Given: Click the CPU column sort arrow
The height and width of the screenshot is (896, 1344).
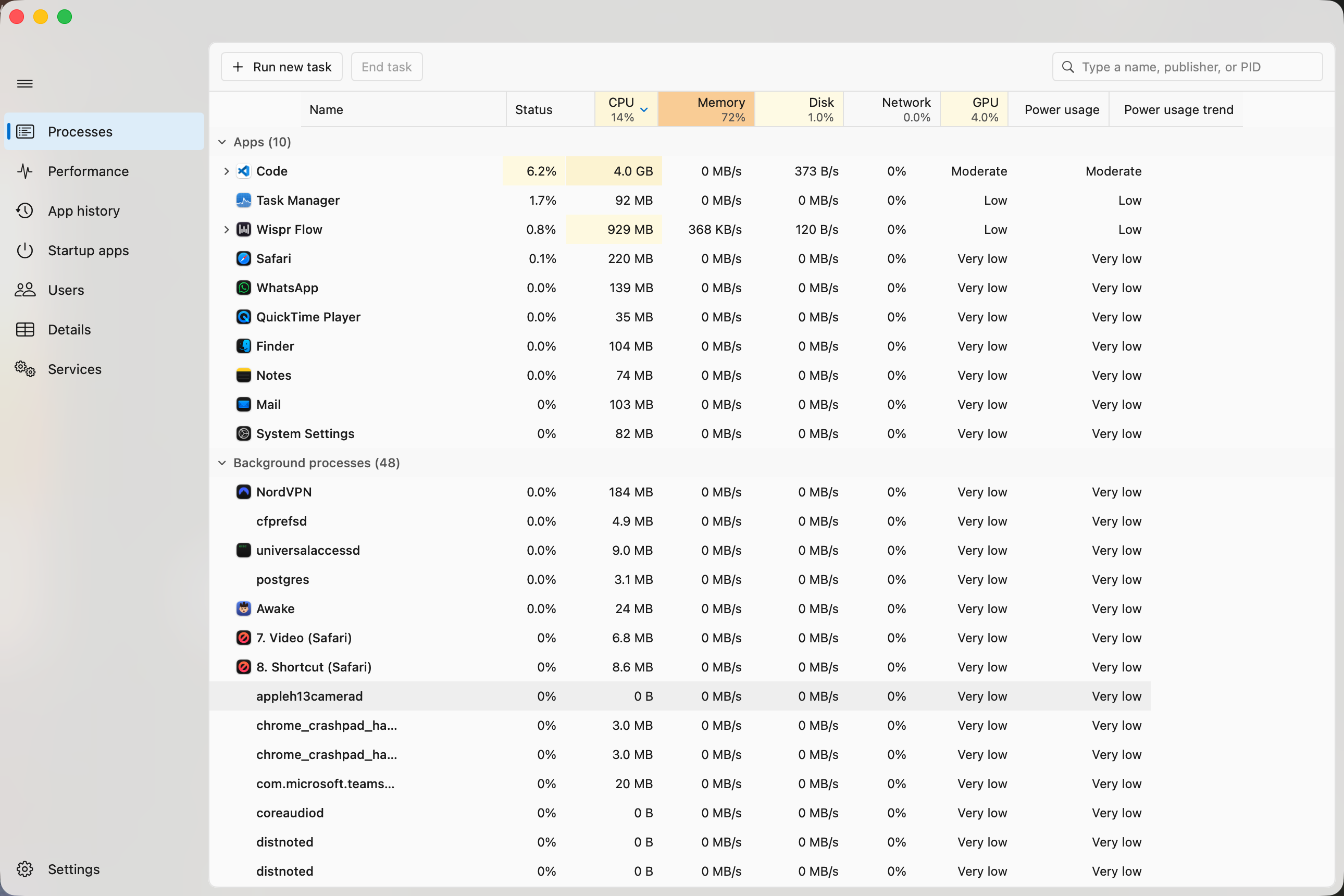Looking at the screenshot, I should [x=644, y=110].
